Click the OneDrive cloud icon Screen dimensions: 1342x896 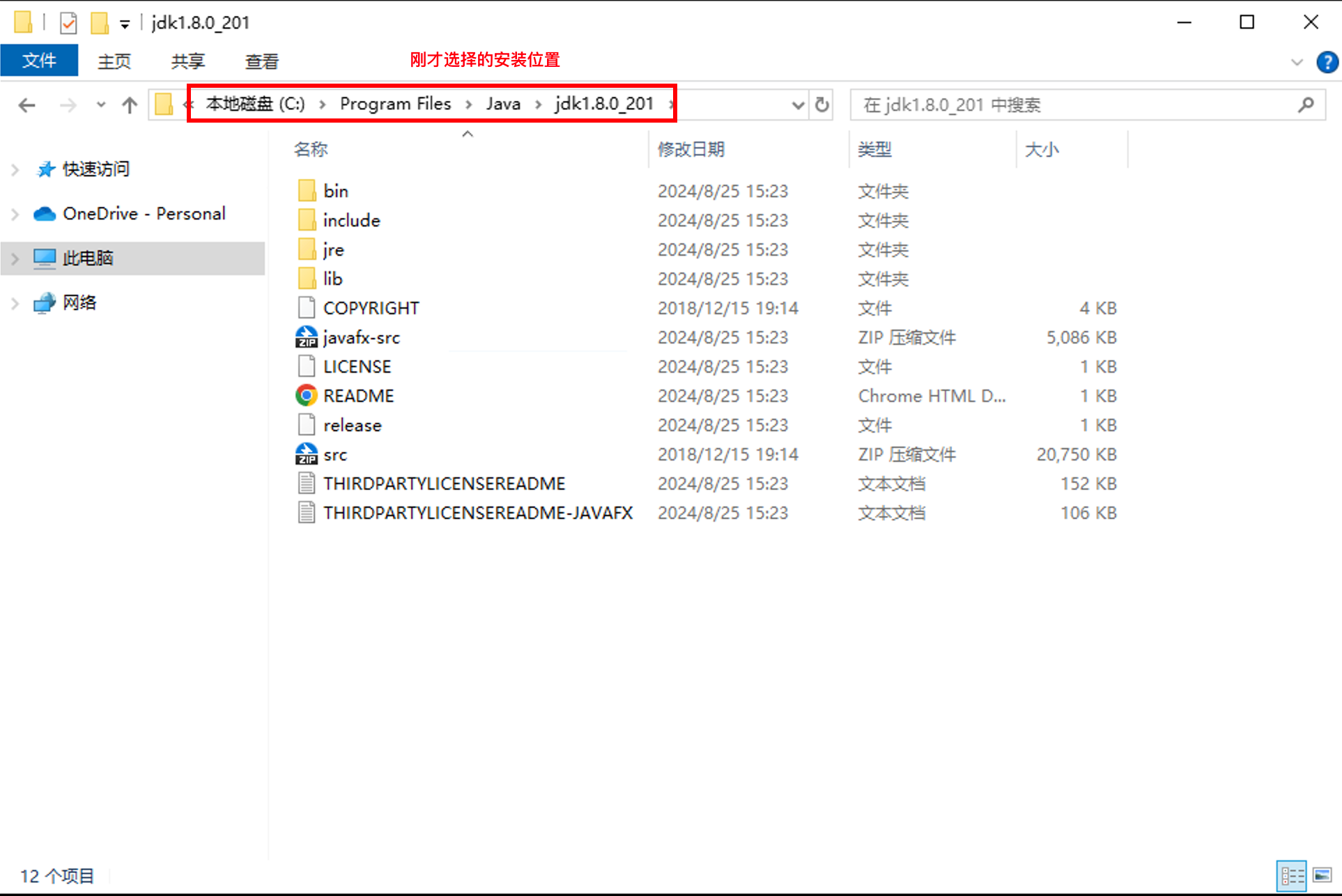point(45,214)
